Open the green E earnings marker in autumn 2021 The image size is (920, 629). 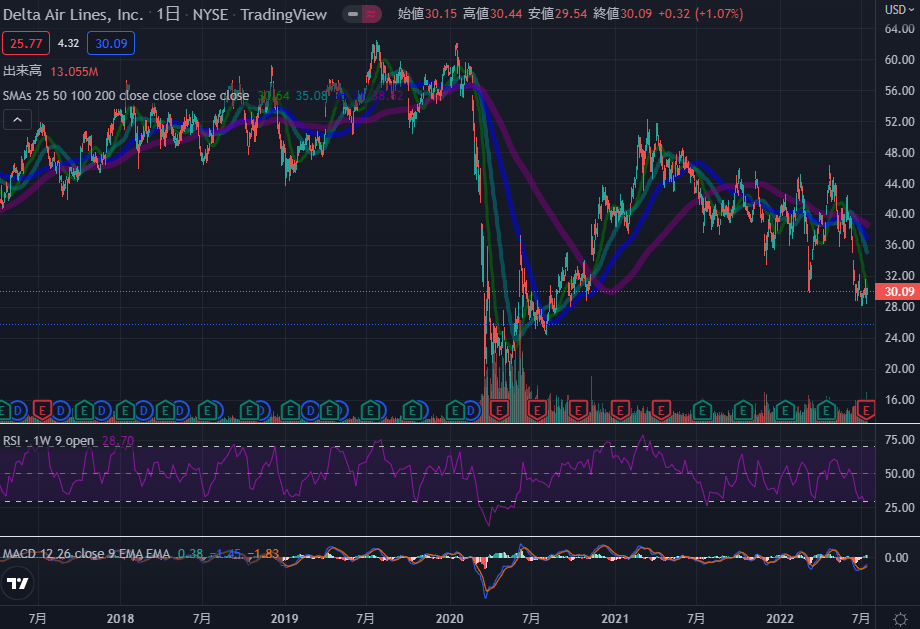[743, 410]
